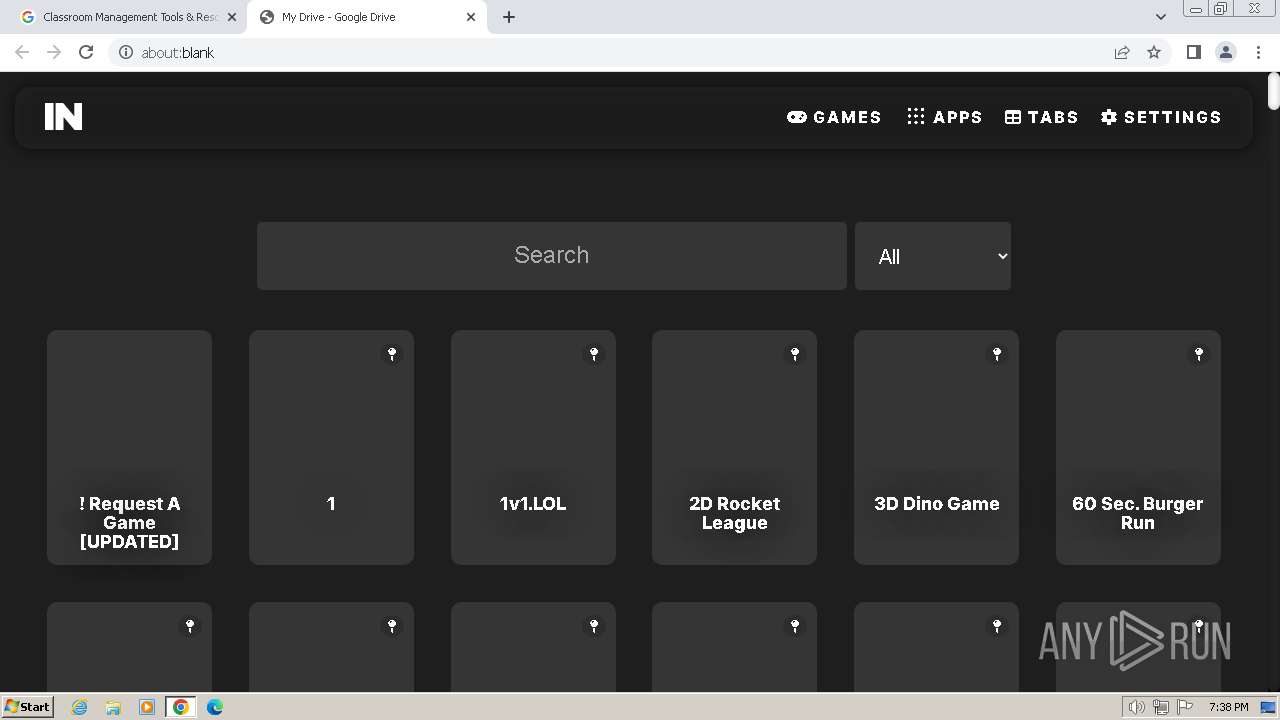Open the SETTINGS page
1280x720 pixels.
(1161, 117)
